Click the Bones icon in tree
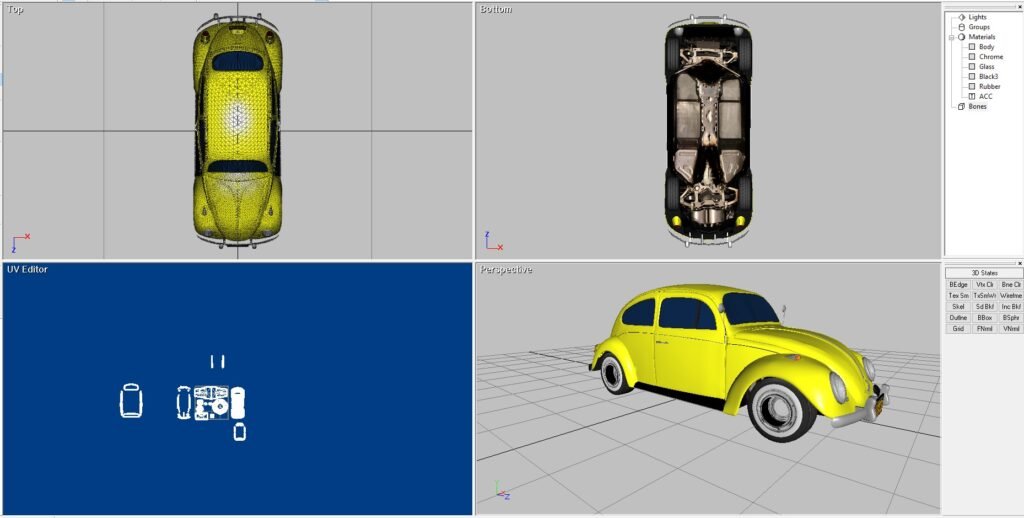Viewport: 1024px width, 518px height. click(x=962, y=106)
